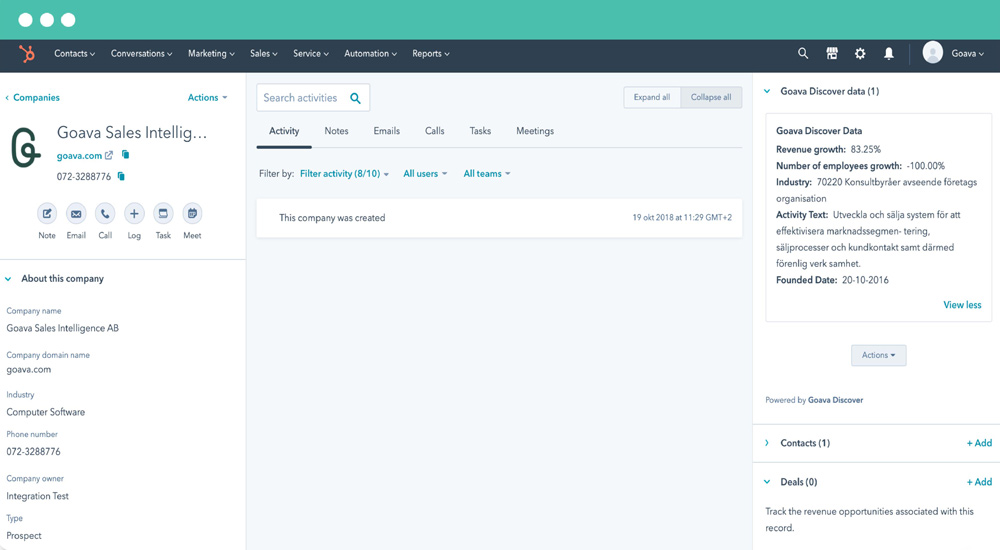The height and width of the screenshot is (550, 1000).
Task: Schedule a meeting with Meet icon
Action: click(x=192, y=214)
